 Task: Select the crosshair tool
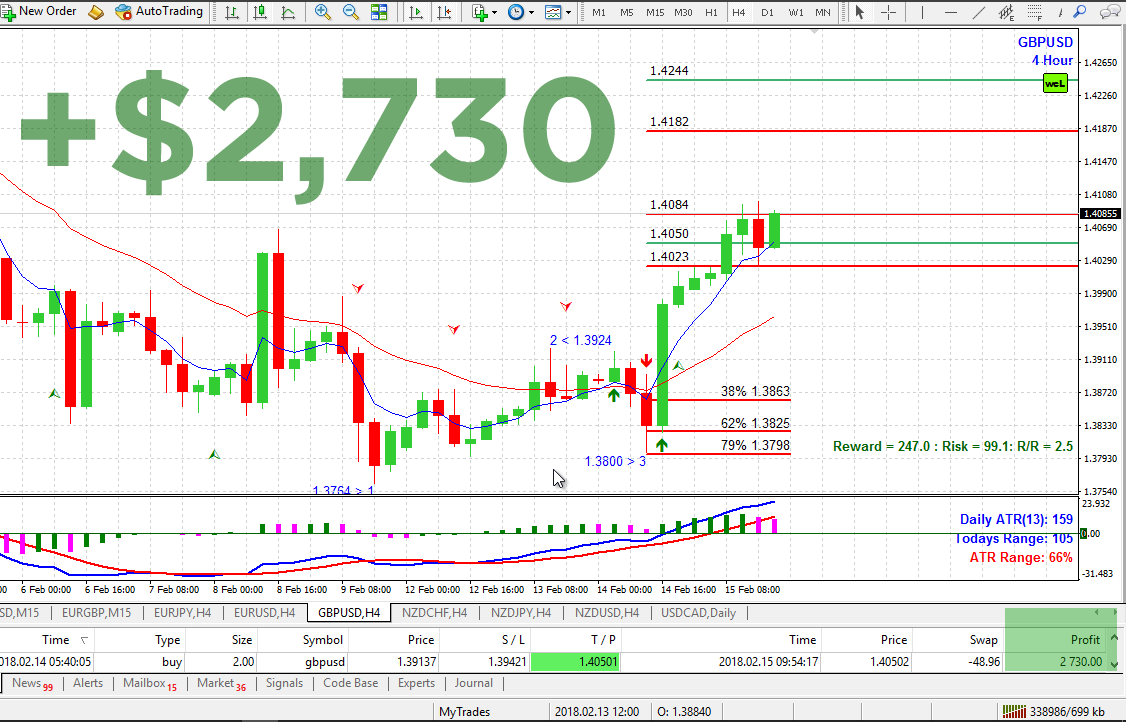[888, 12]
